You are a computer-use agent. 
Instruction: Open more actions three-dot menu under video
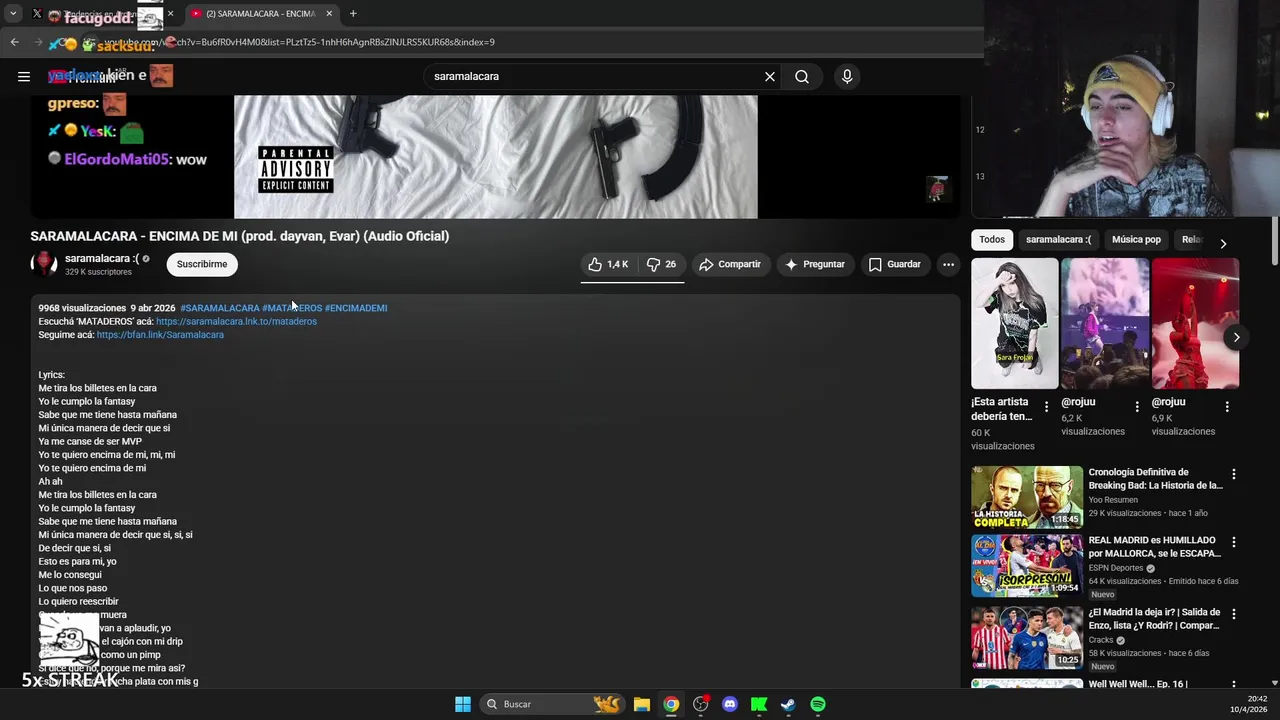tap(948, 264)
